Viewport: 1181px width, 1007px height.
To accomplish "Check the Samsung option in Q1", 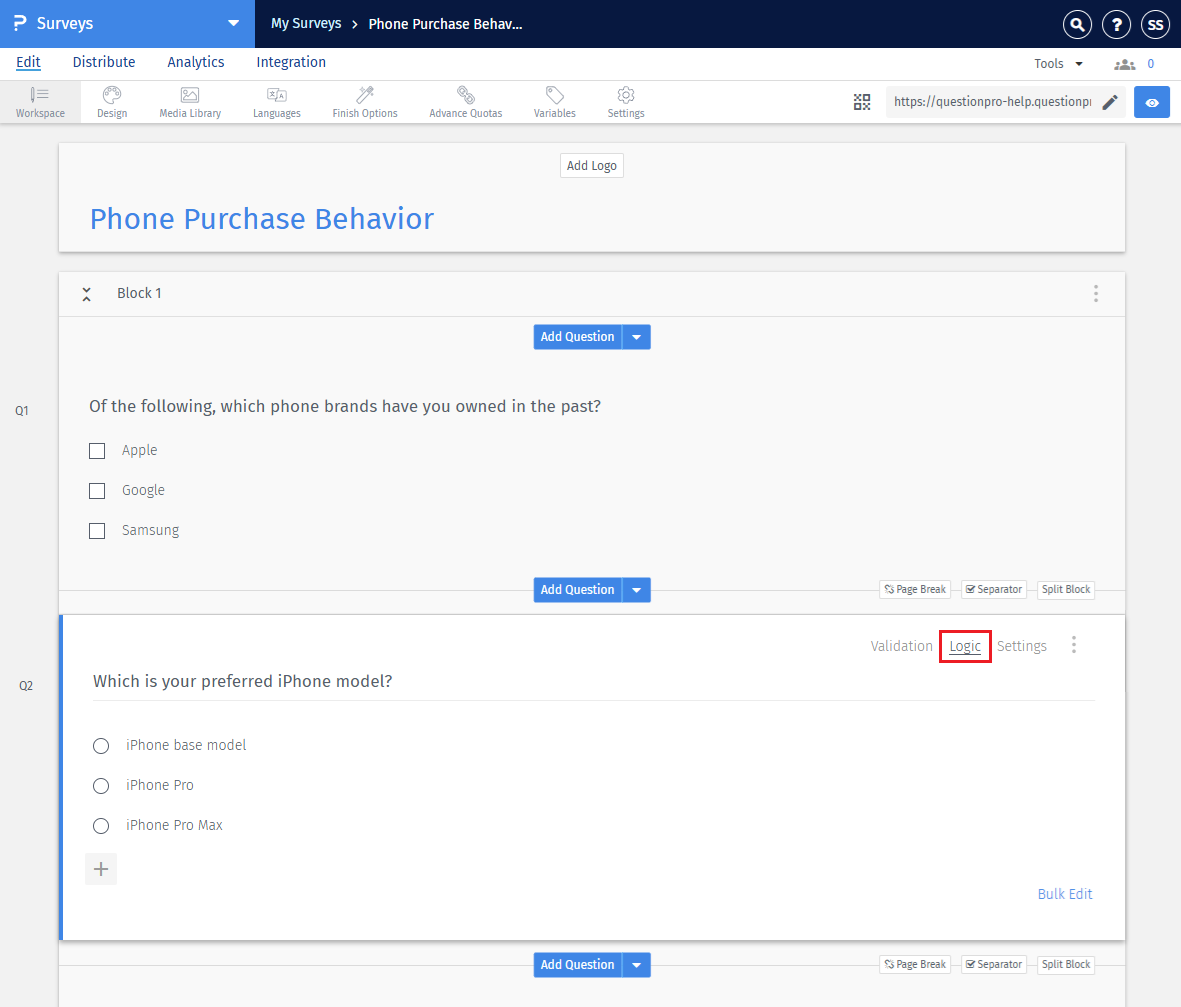I will coord(97,530).
